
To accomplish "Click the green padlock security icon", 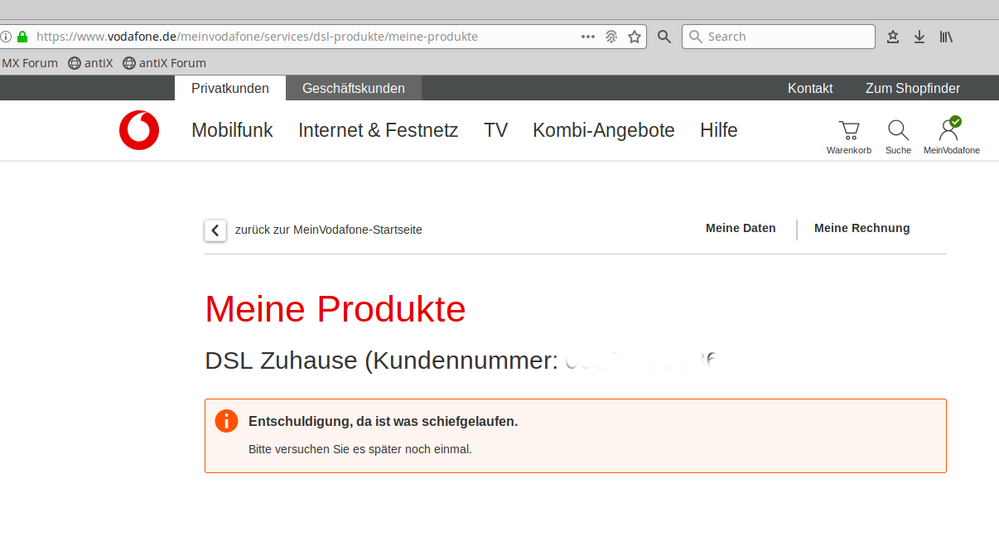I will click(x=22, y=37).
